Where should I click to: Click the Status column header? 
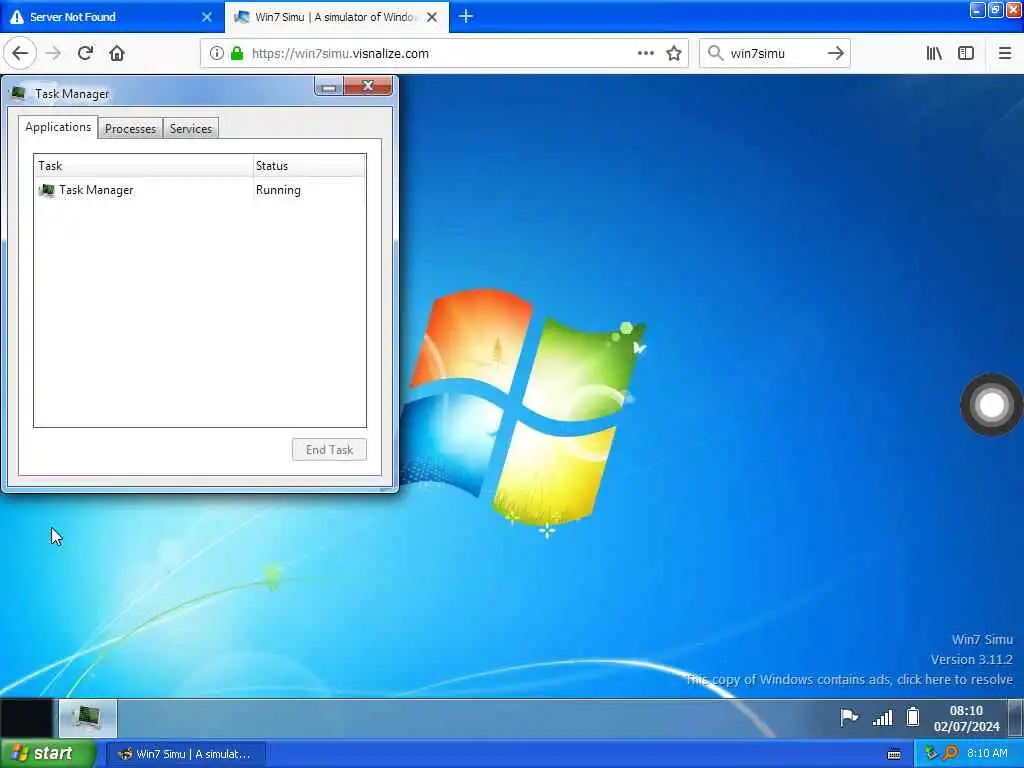pyautogui.click(x=310, y=166)
